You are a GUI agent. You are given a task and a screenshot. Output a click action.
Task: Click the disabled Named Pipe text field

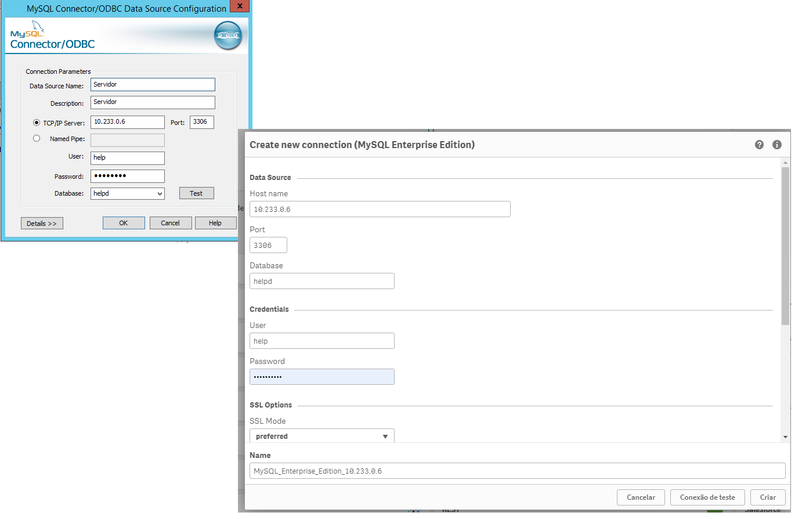tap(127, 140)
